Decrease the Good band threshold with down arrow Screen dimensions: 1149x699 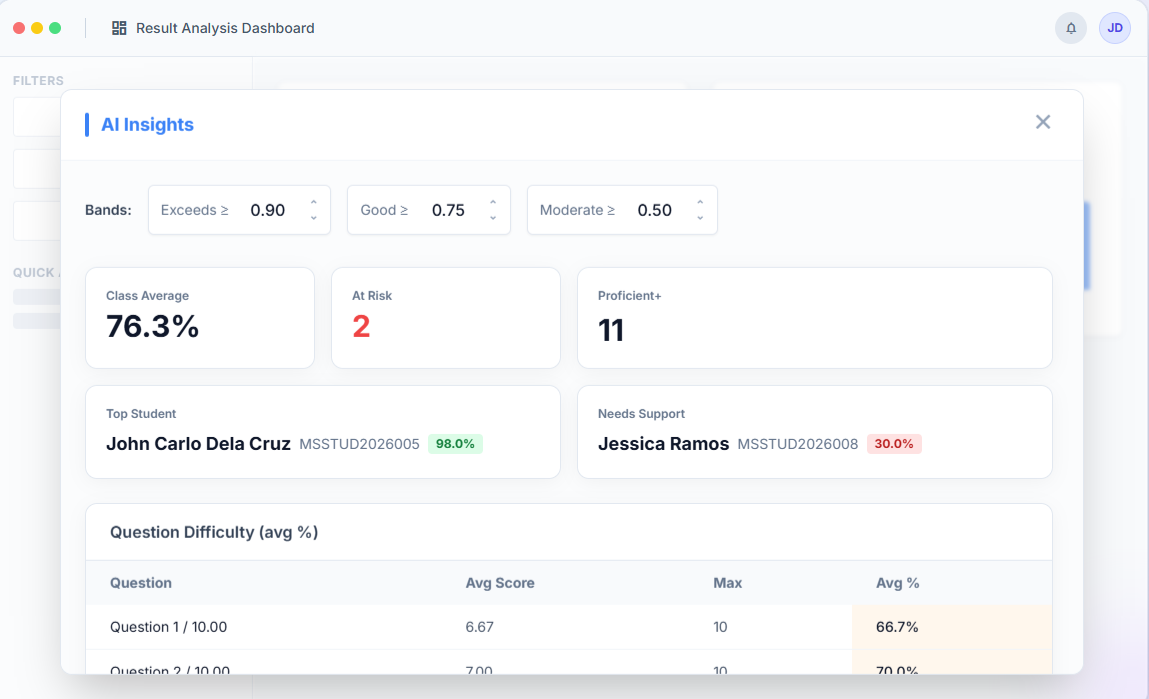click(x=493, y=217)
